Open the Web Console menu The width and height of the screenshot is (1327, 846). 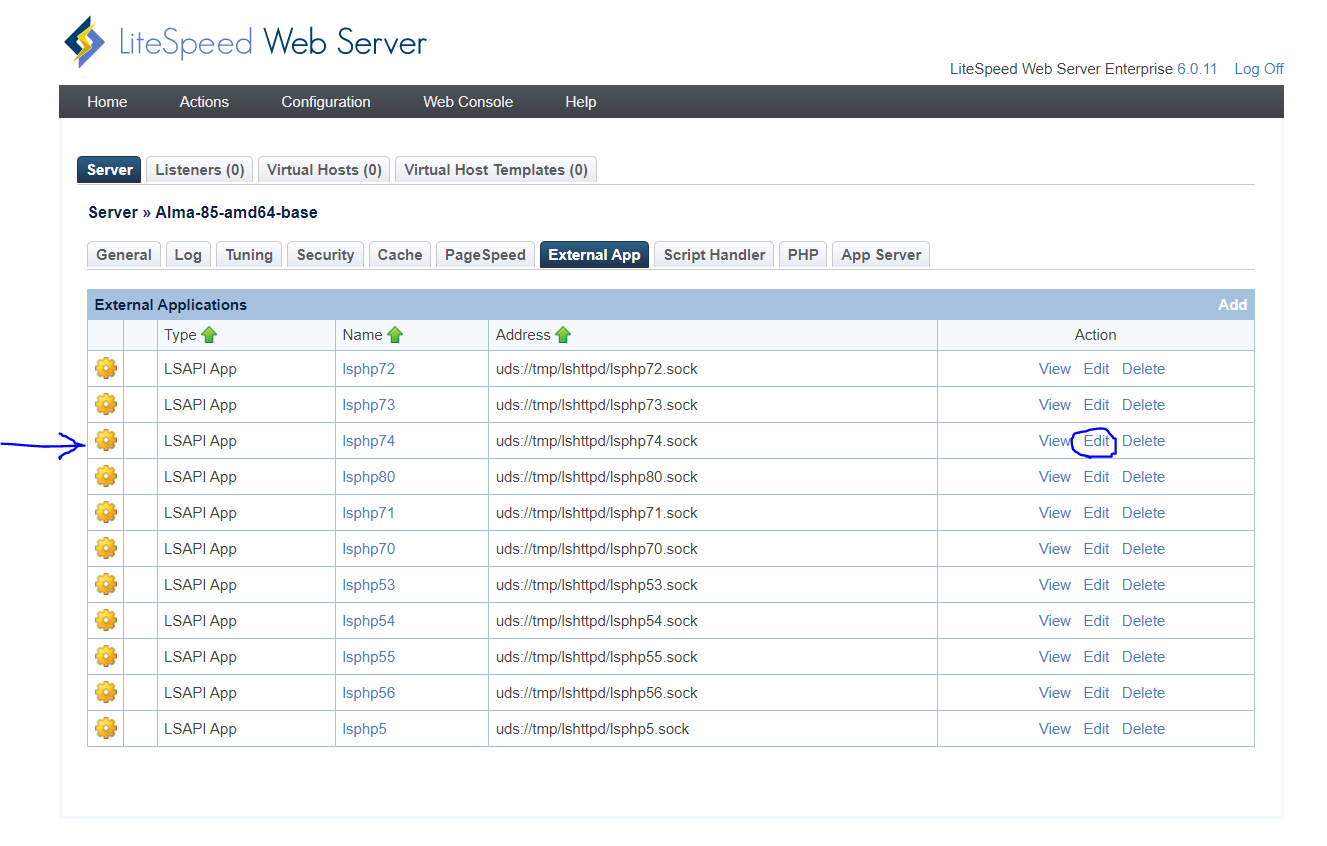[468, 102]
